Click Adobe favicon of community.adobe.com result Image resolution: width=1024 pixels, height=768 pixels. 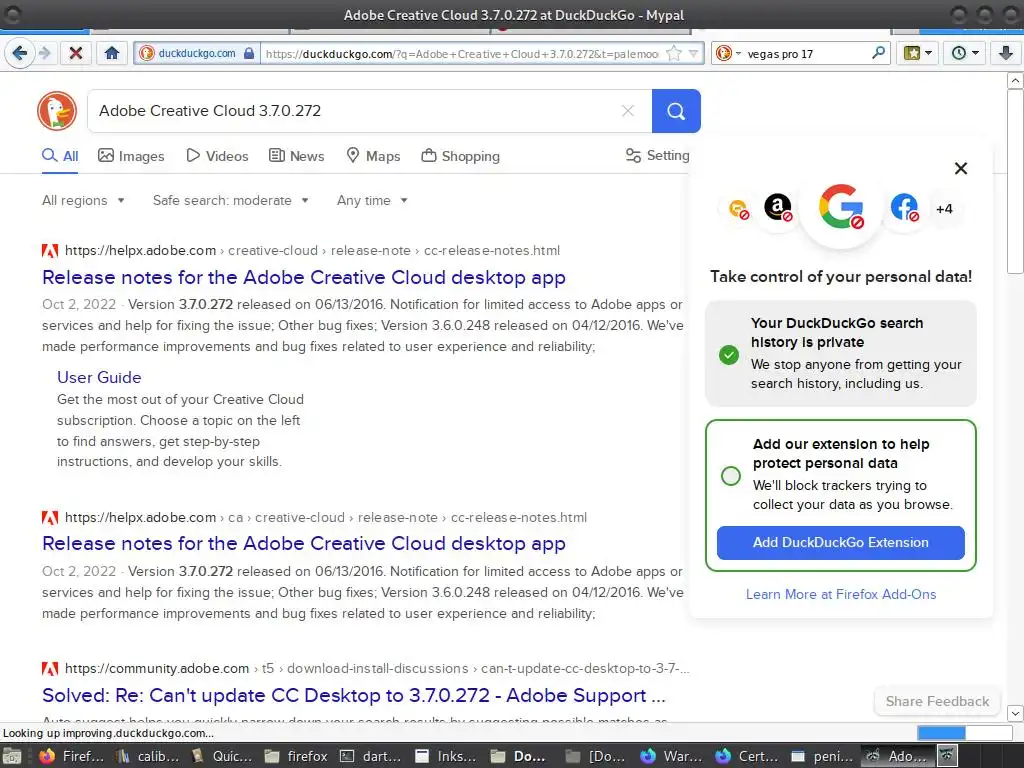[x=50, y=669]
